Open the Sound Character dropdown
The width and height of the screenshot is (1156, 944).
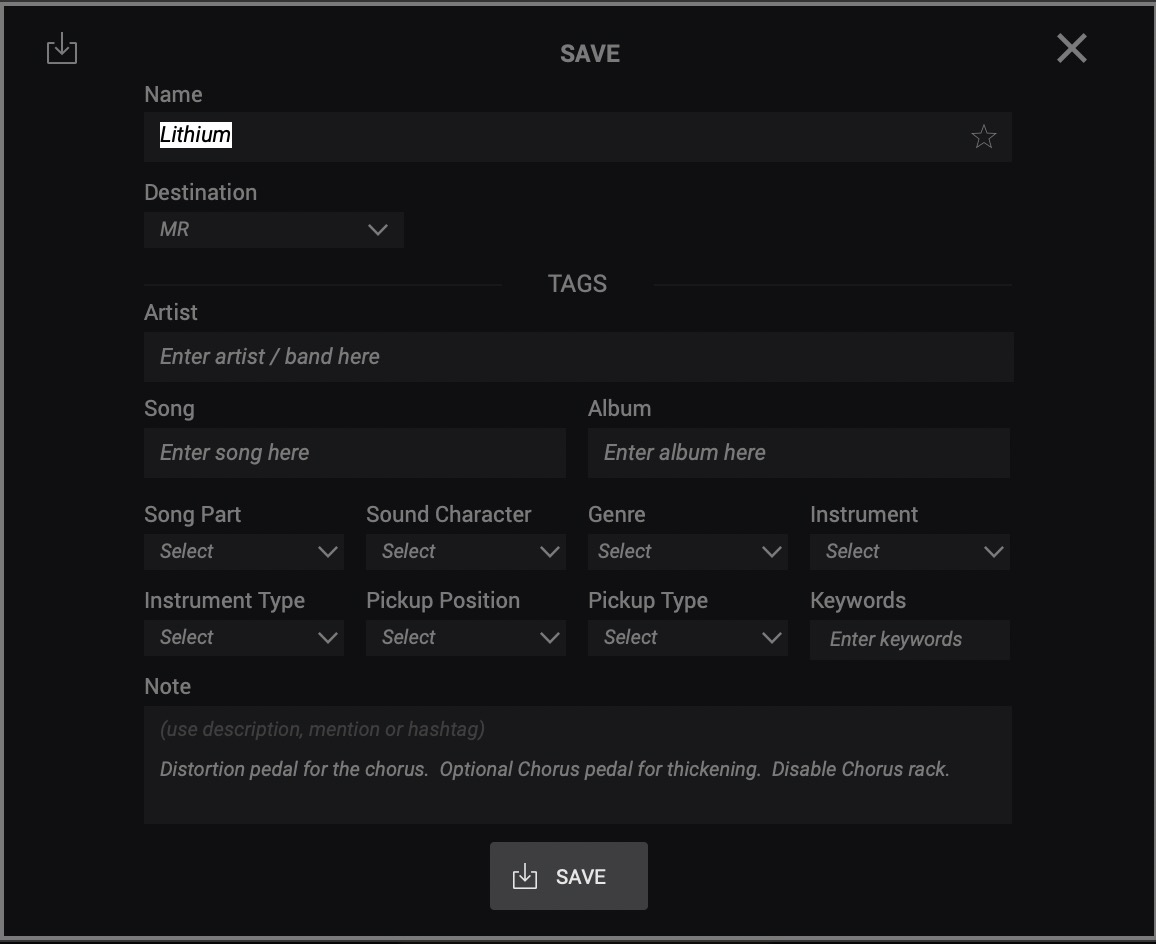click(465, 552)
